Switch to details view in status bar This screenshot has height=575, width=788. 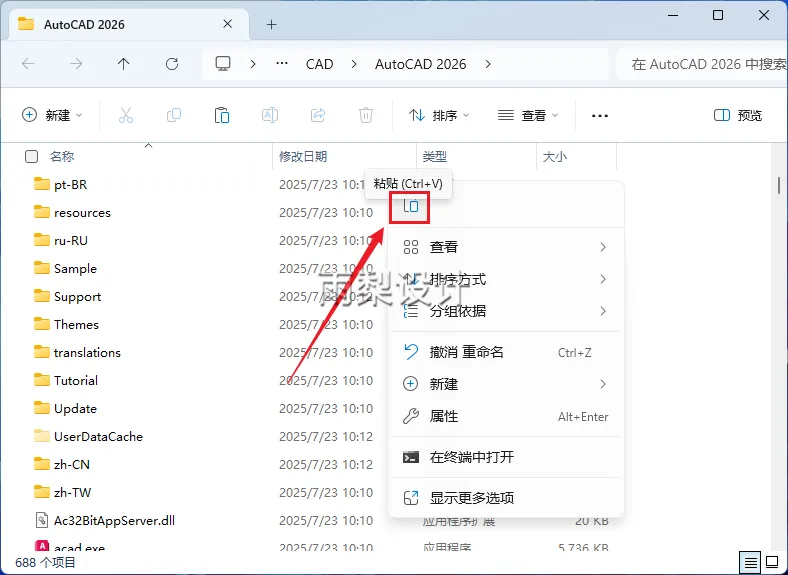click(x=750, y=562)
